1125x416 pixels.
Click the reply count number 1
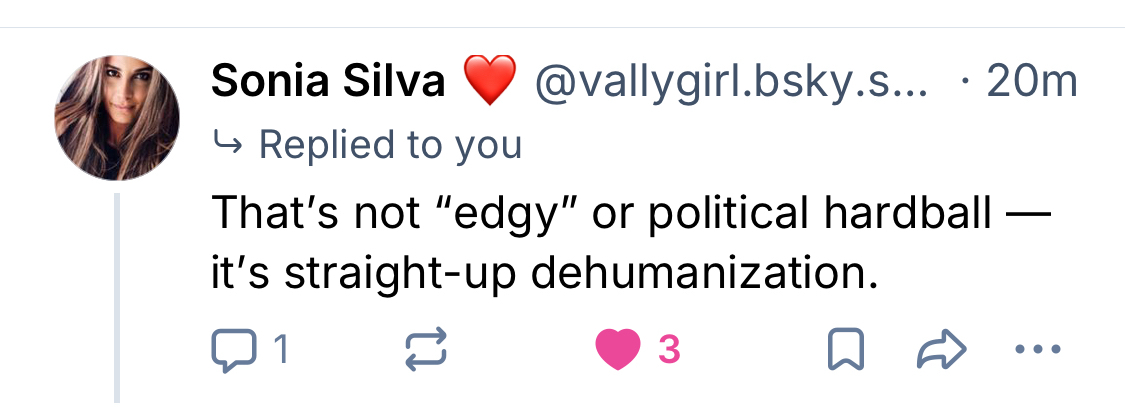(x=281, y=349)
